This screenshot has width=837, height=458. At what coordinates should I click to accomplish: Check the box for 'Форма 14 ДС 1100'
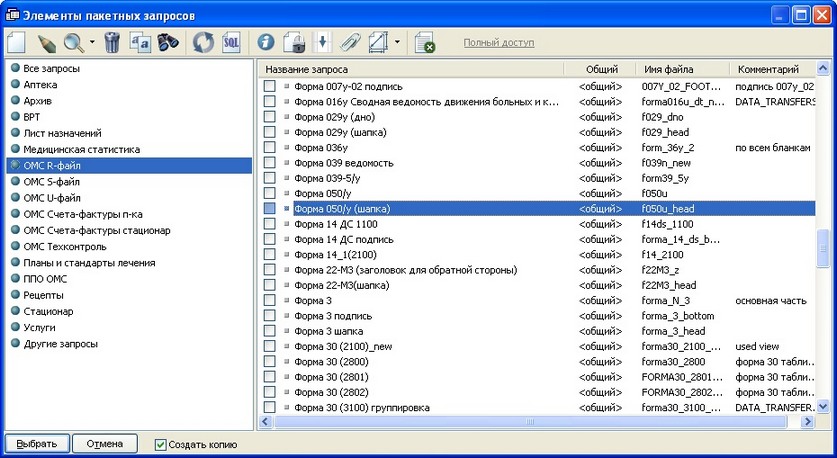pyautogui.click(x=270, y=224)
